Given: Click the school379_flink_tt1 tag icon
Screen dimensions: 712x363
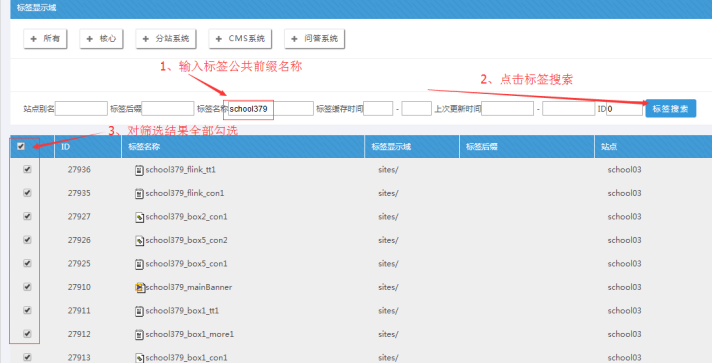Looking at the screenshot, I should [x=139, y=170].
